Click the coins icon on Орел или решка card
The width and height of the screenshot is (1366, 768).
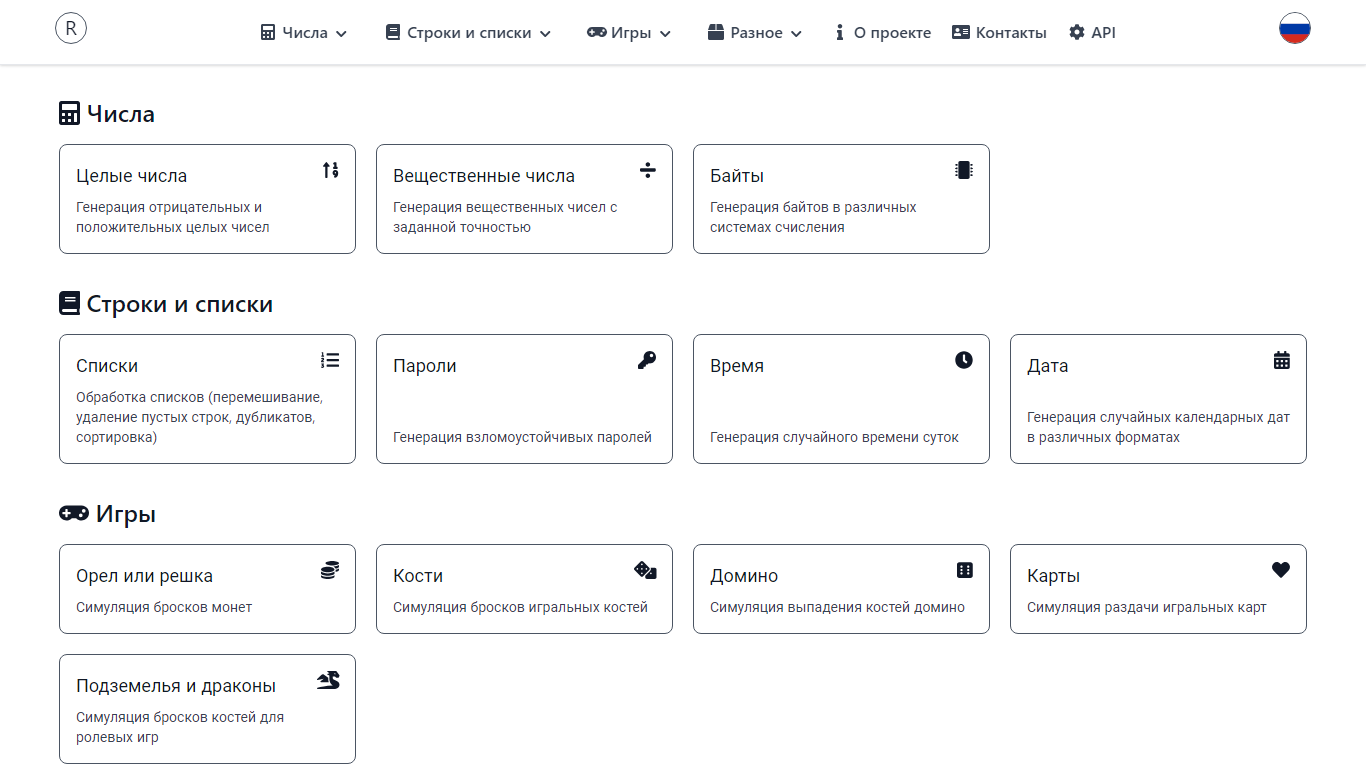[x=330, y=570]
